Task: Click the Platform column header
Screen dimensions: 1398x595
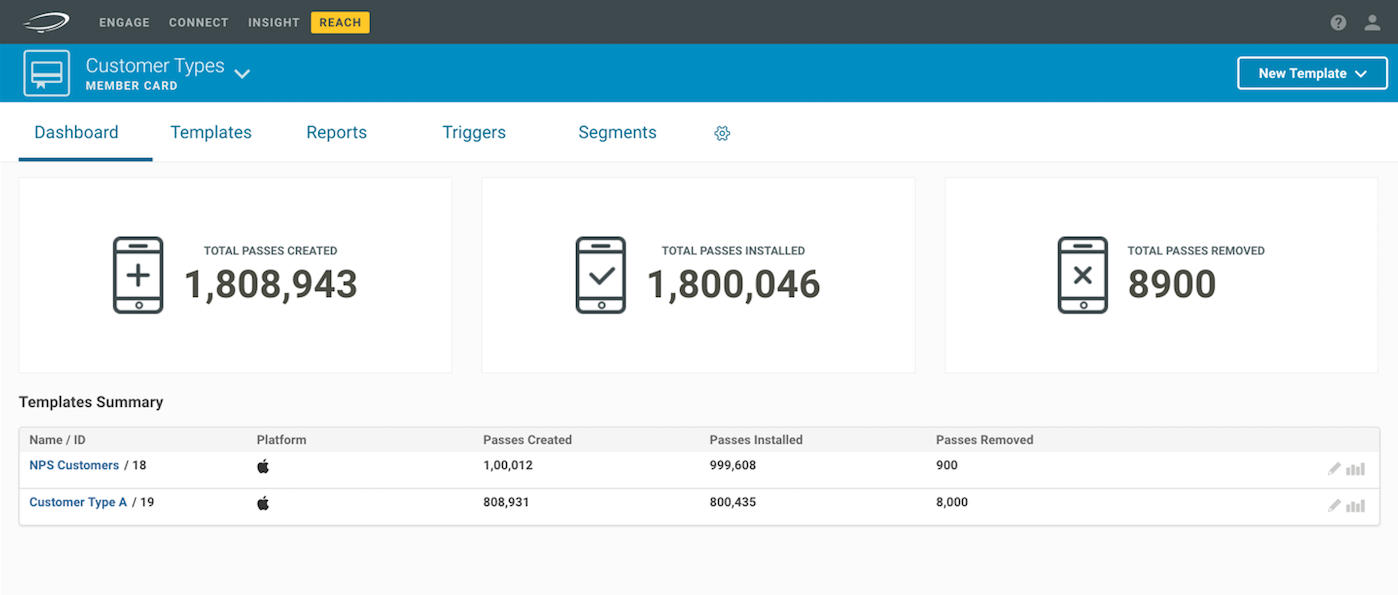Action: [x=281, y=440]
